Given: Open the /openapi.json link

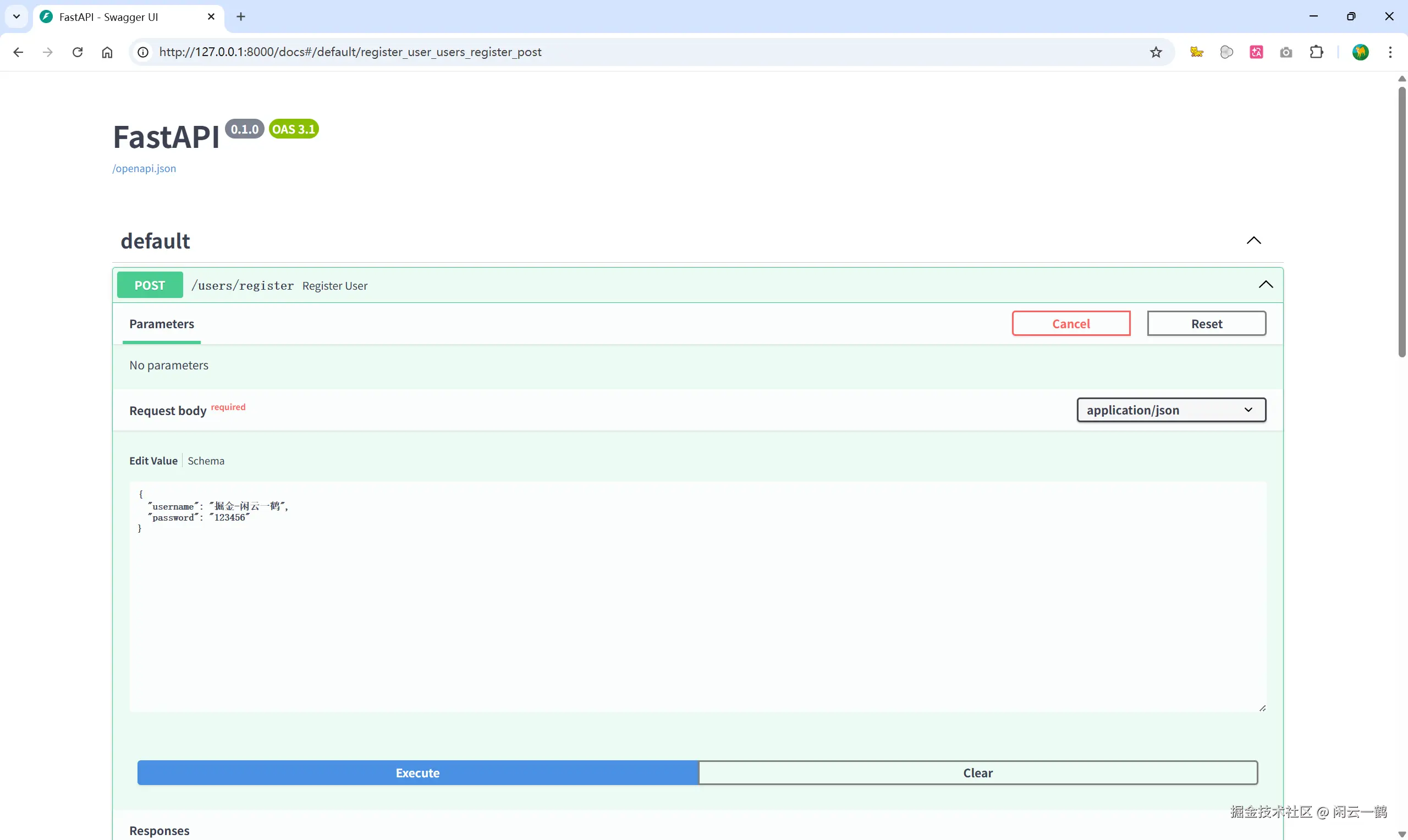Looking at the screenshot, I should pyautogui.click(x=144, y=168).
